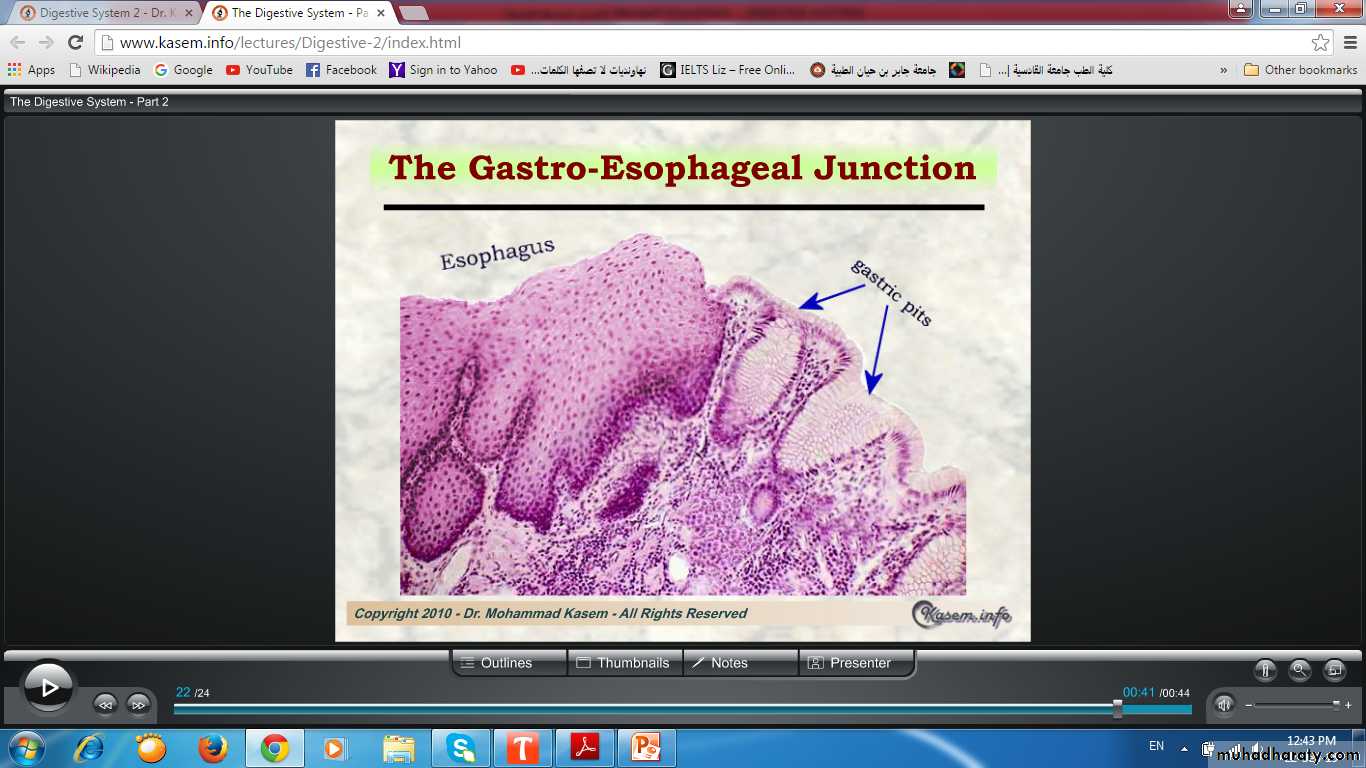The height and width of the screenshot is (768, 1366).
Task: Bookmark this page with the star icon
Action: coord(1321,43)
